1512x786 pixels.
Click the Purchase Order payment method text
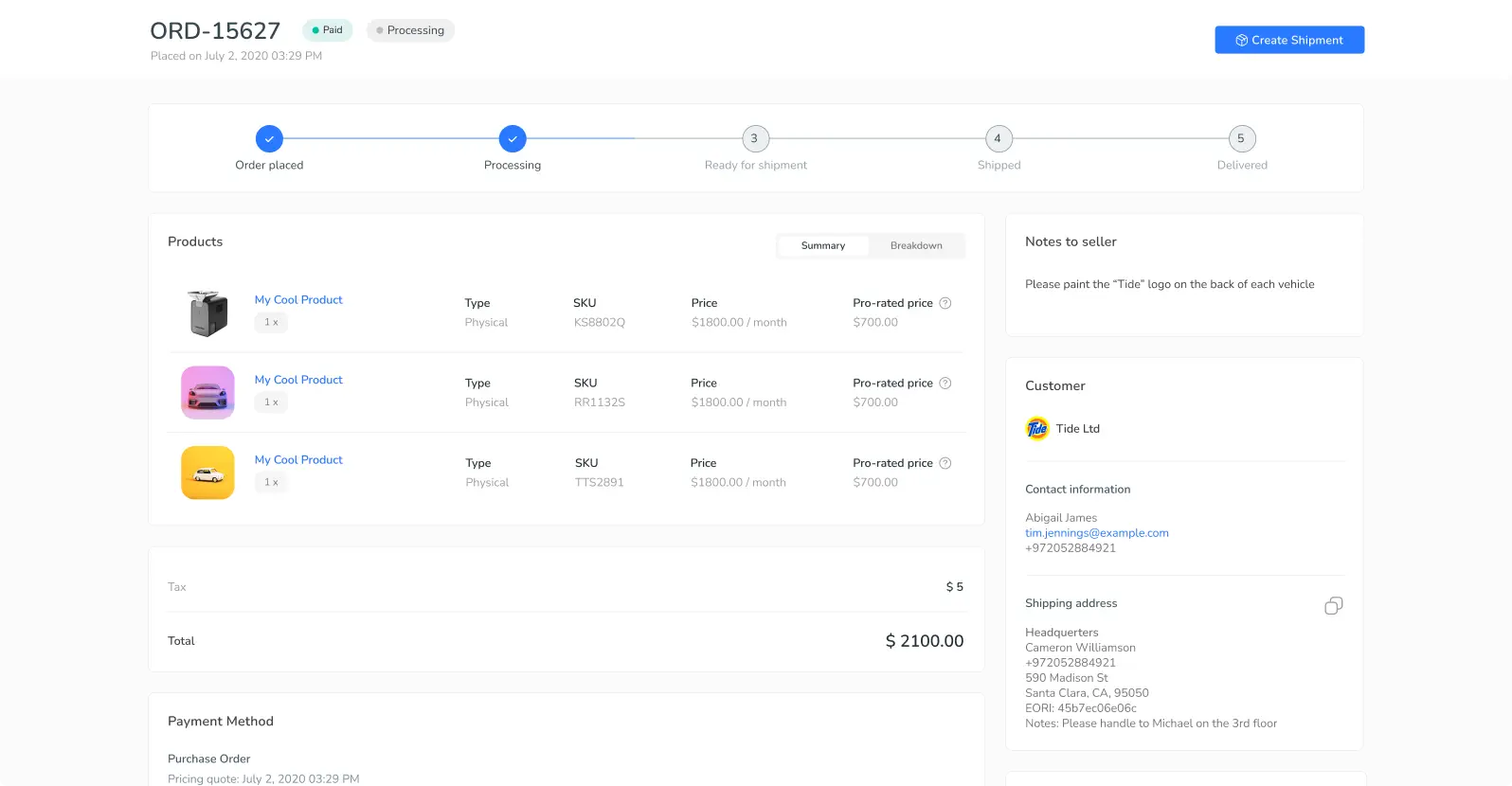click(208, 759)
